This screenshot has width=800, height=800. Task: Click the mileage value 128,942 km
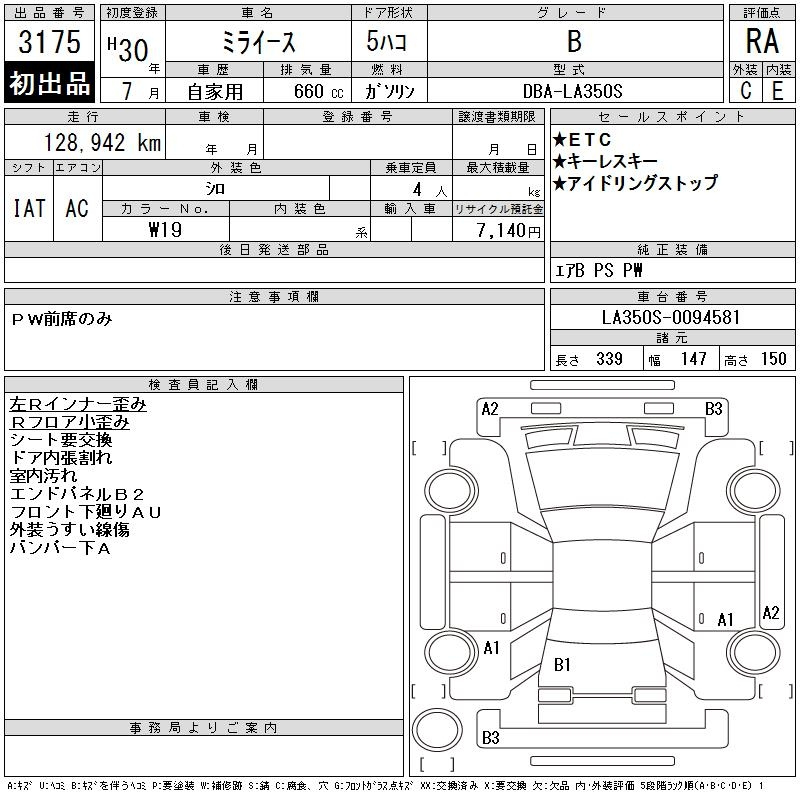[102, 143]
